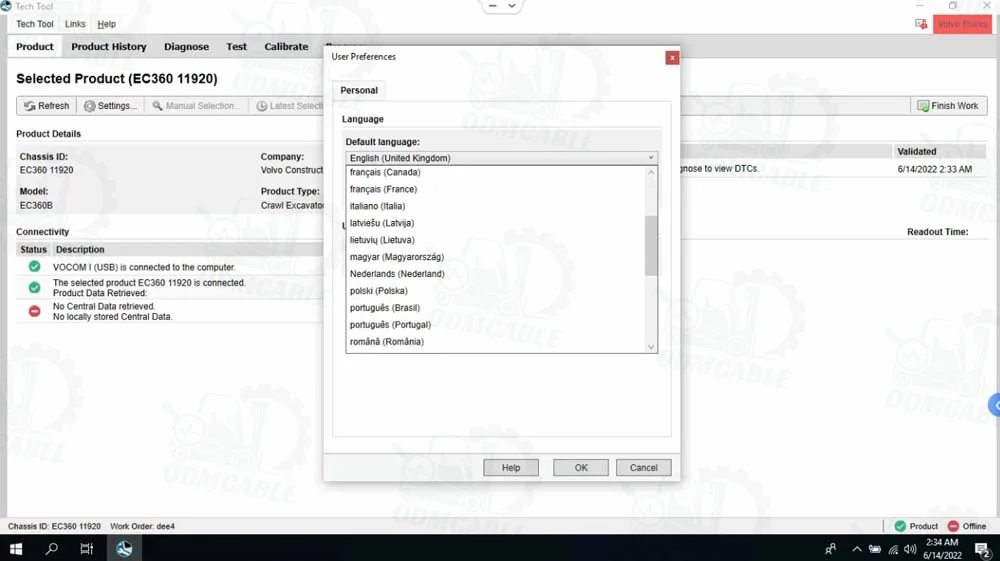Image resolution: width=1000 pixels, height=561 pixels.
Task: Click the Work Order dee4 status text
Action: [x=142, y=526]
